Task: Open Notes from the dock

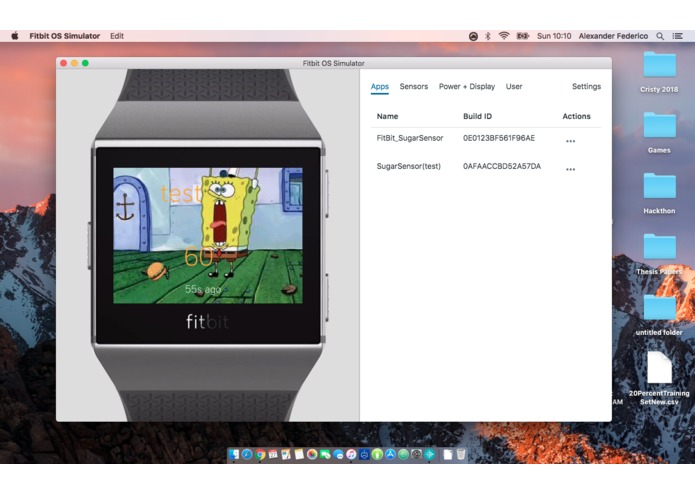Action: [x=299, y=454]
